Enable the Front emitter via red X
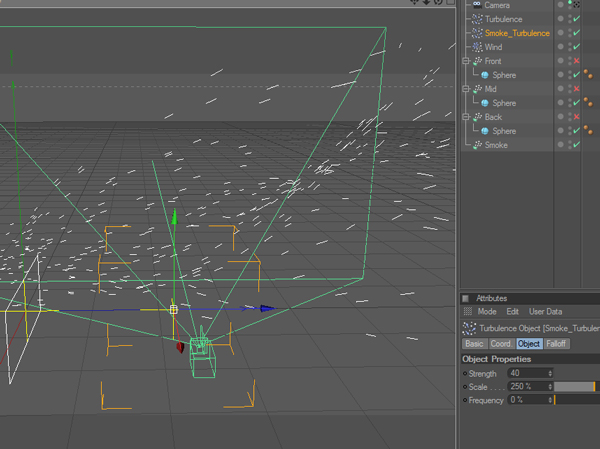600x449 pixels. tap(577, 61)
